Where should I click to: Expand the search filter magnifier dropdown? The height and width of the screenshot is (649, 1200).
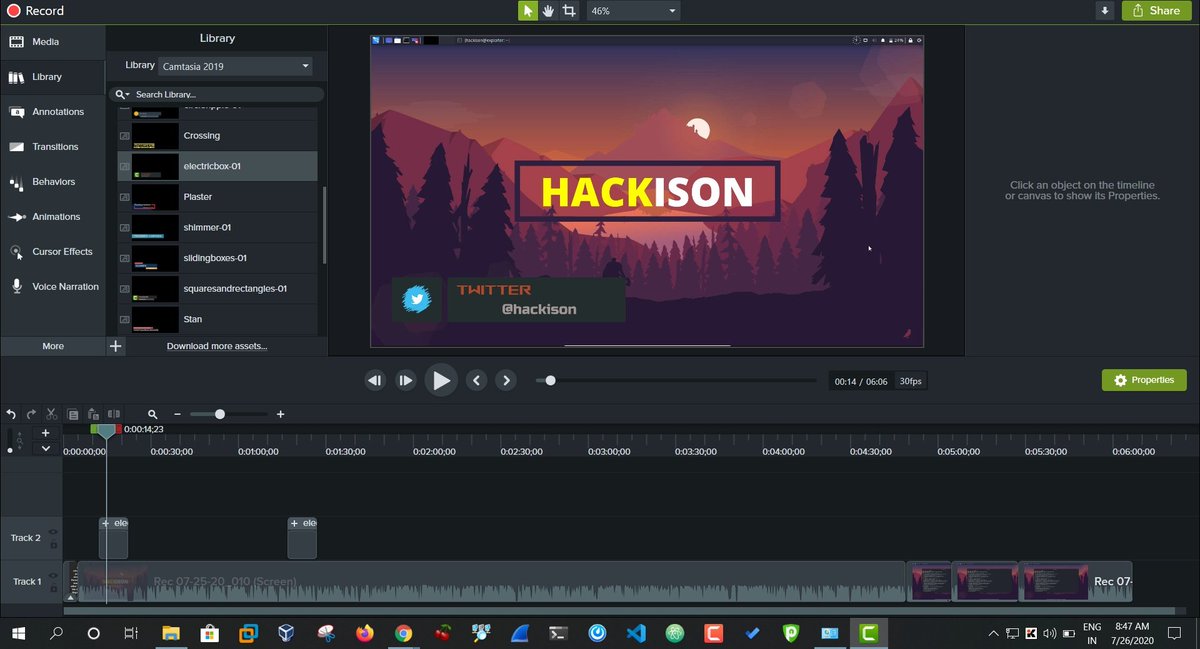[122, 94]
